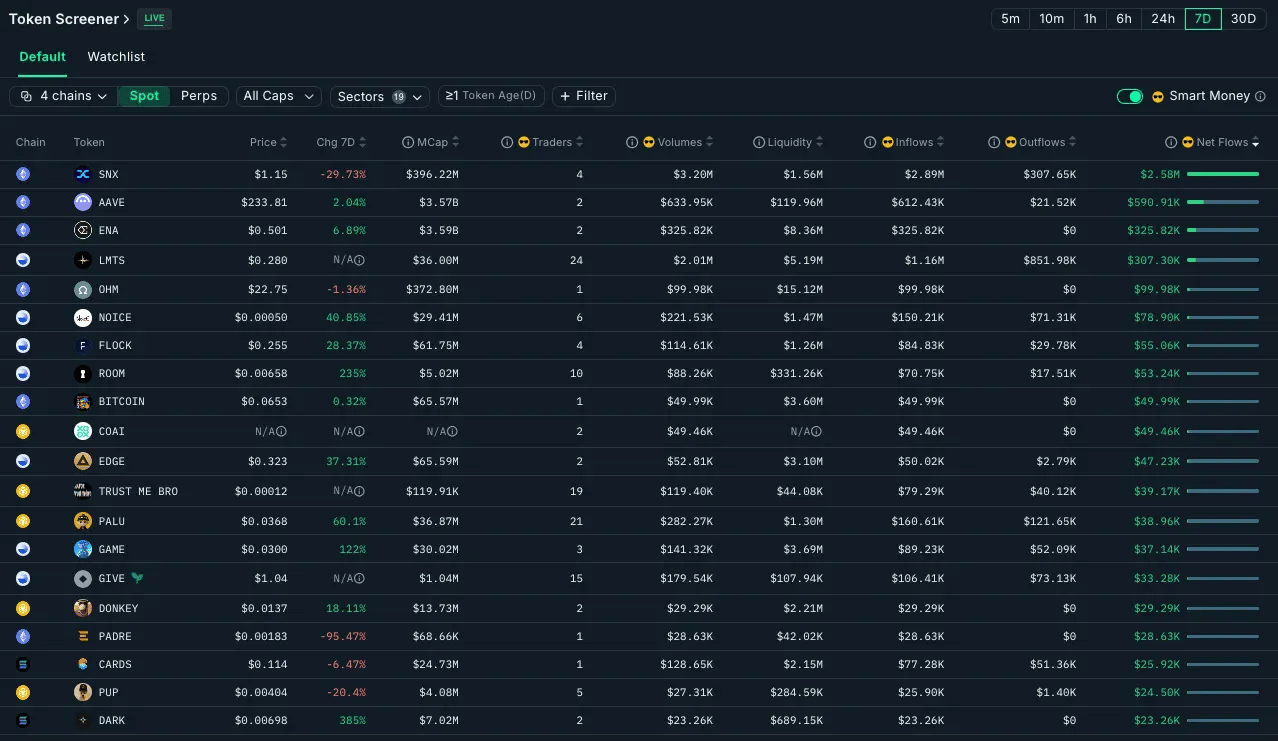Click the FLOCK token icon
This screenshot has height=741, width=1278.
click(83, 346)
